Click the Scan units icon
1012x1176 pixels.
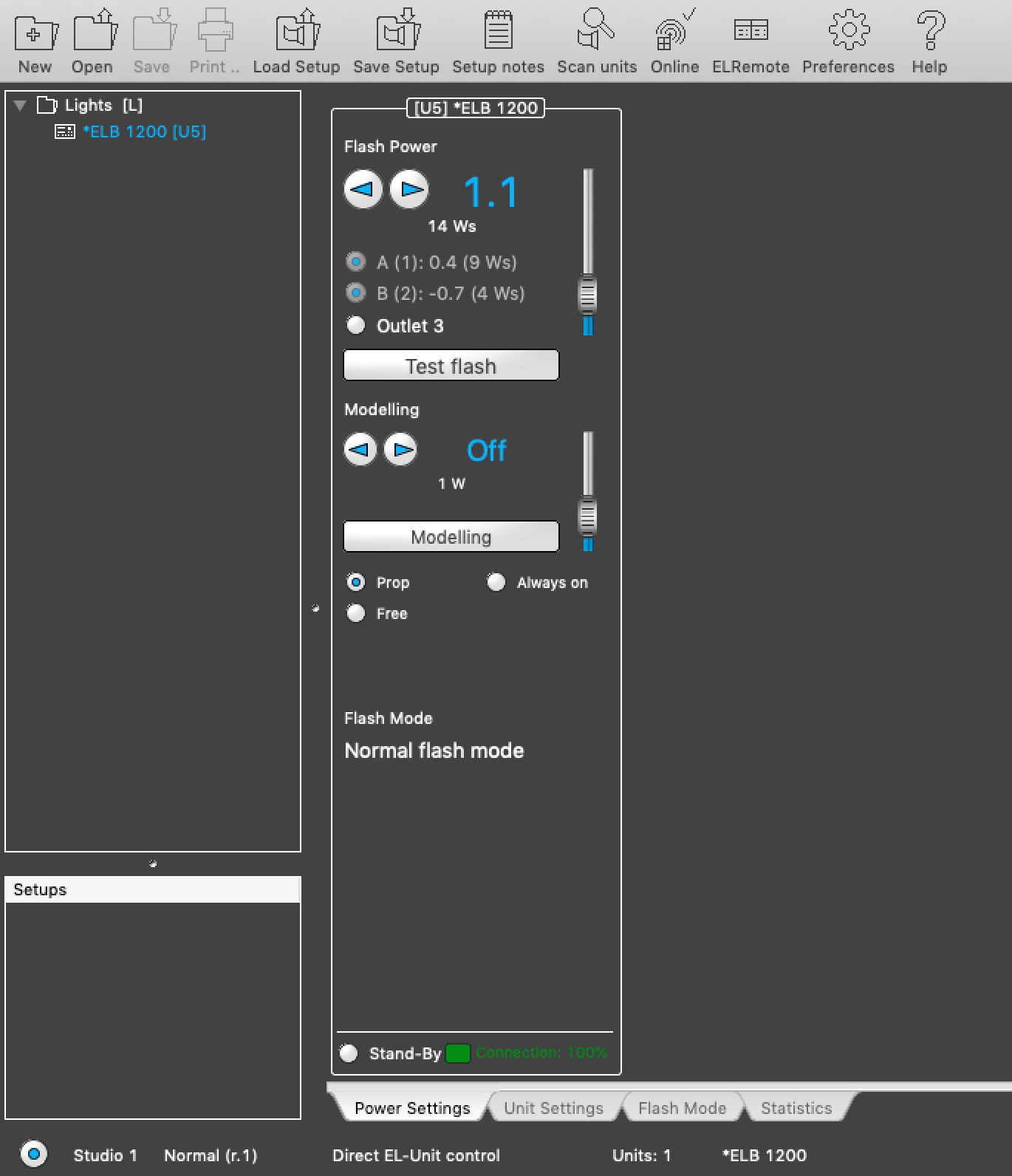(x=595, y=30)
